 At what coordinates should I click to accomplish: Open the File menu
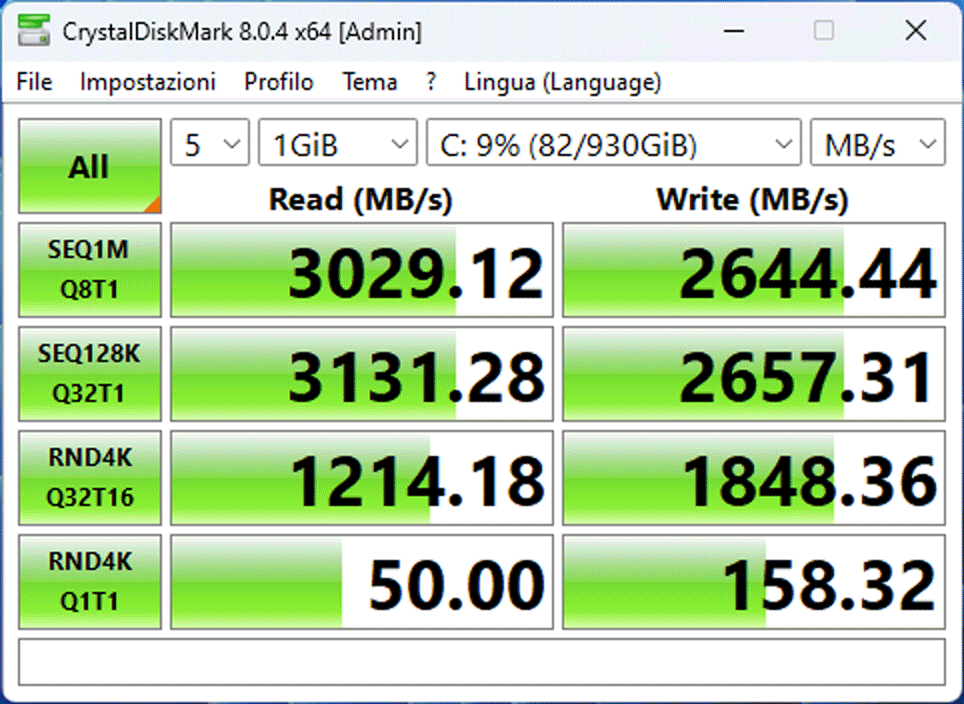click(34, 82)
